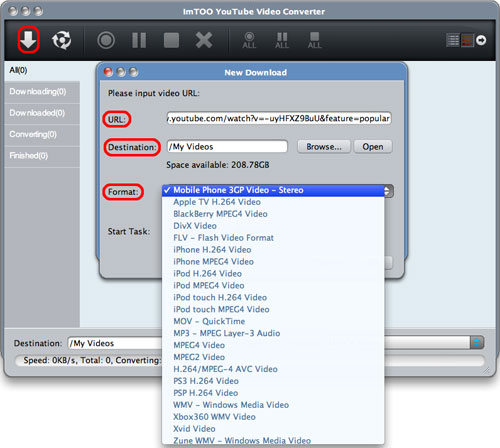Choose WMV - Windows Media Video
Viewport: 500px width, 448px height.
[273, 405]
